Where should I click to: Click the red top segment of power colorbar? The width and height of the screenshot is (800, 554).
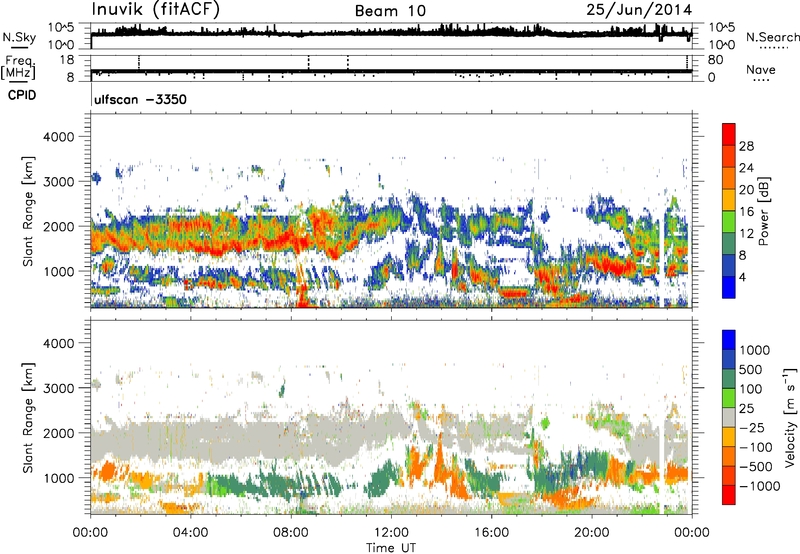pos(729,135)
